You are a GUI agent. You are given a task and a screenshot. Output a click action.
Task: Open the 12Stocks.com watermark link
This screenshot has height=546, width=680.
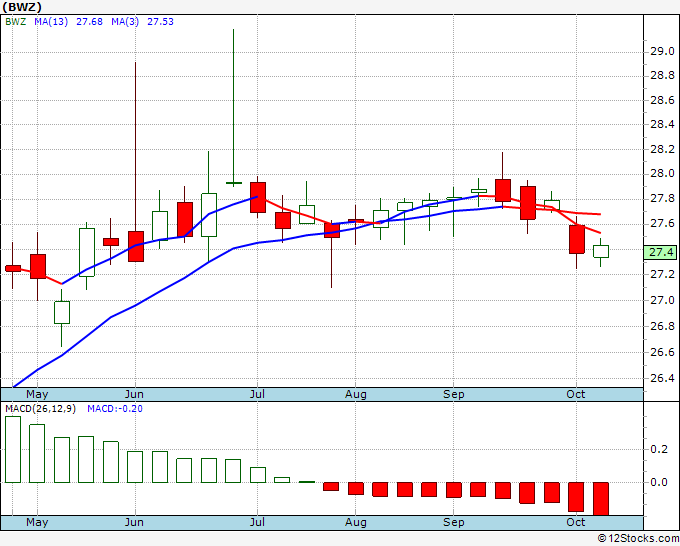[638, 538]
